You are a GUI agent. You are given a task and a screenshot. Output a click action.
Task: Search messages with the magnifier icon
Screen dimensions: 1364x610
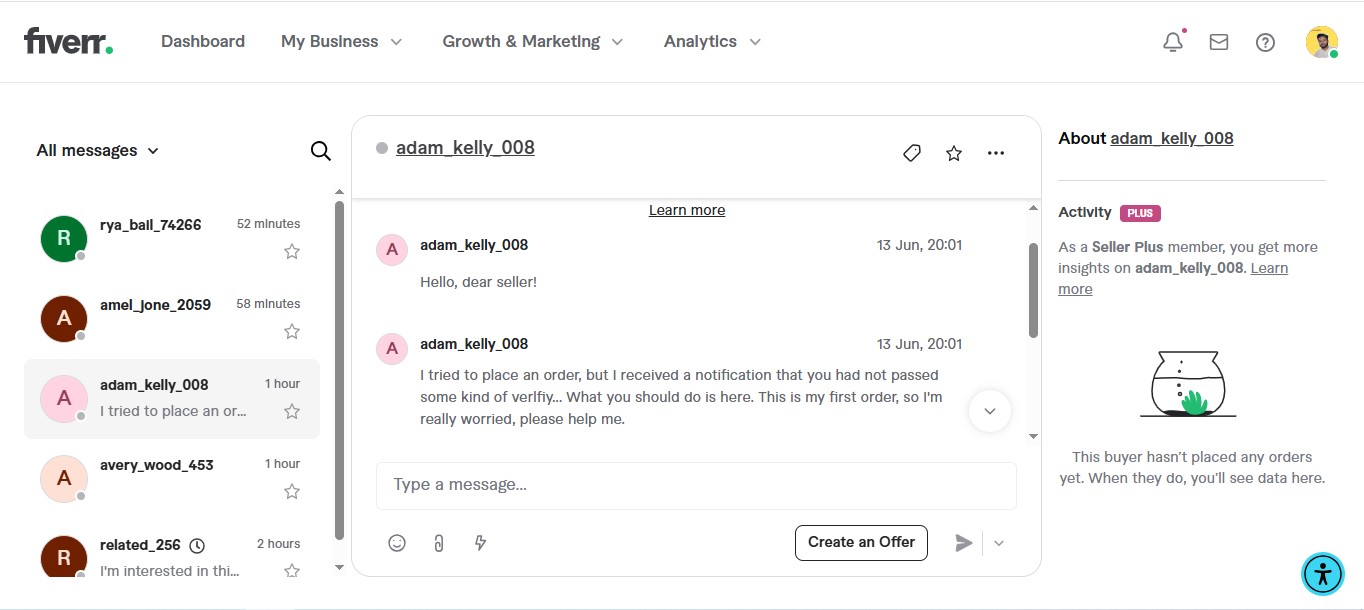320,151
